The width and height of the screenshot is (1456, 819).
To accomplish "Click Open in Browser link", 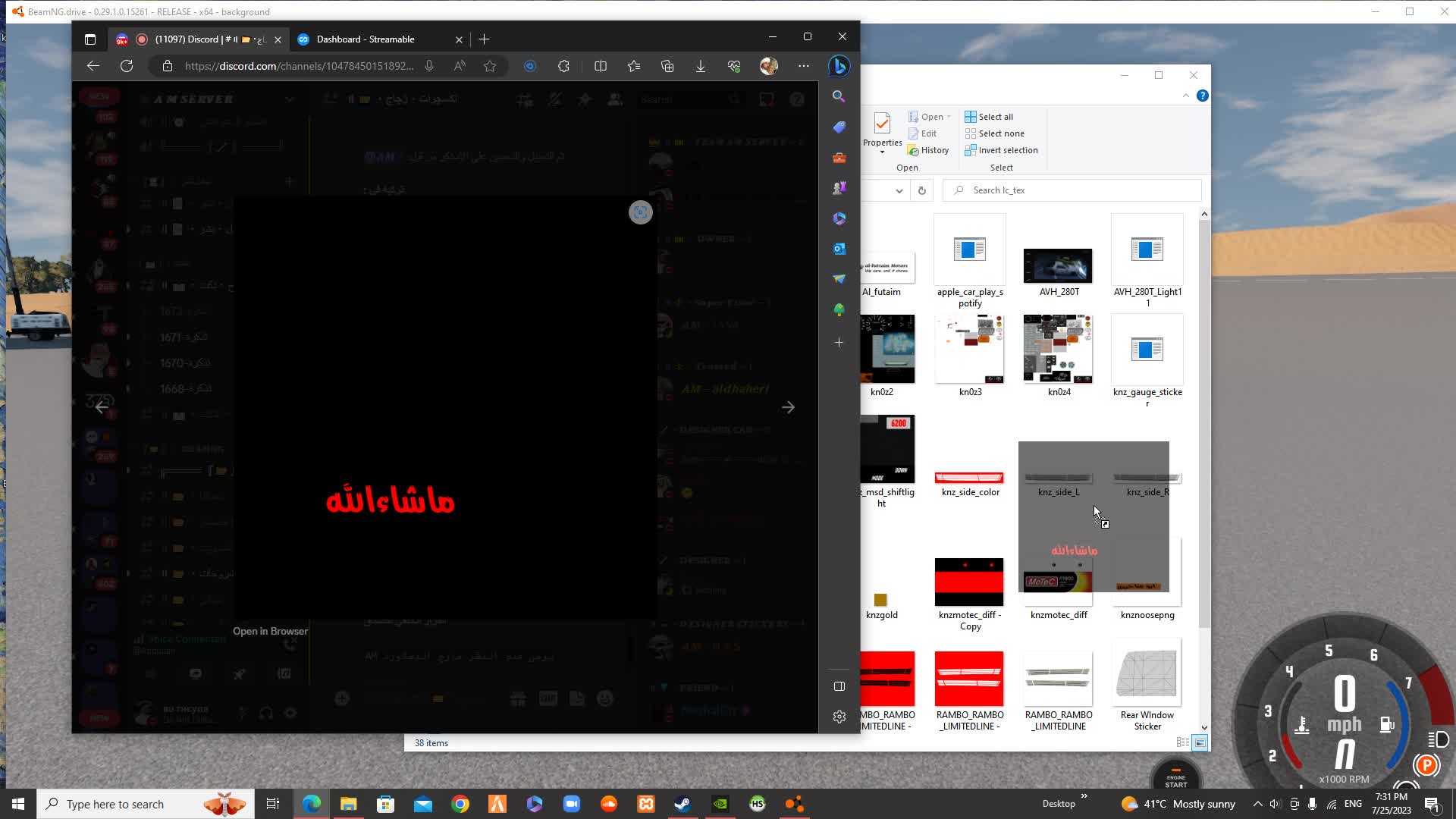I will click(270, 631).
